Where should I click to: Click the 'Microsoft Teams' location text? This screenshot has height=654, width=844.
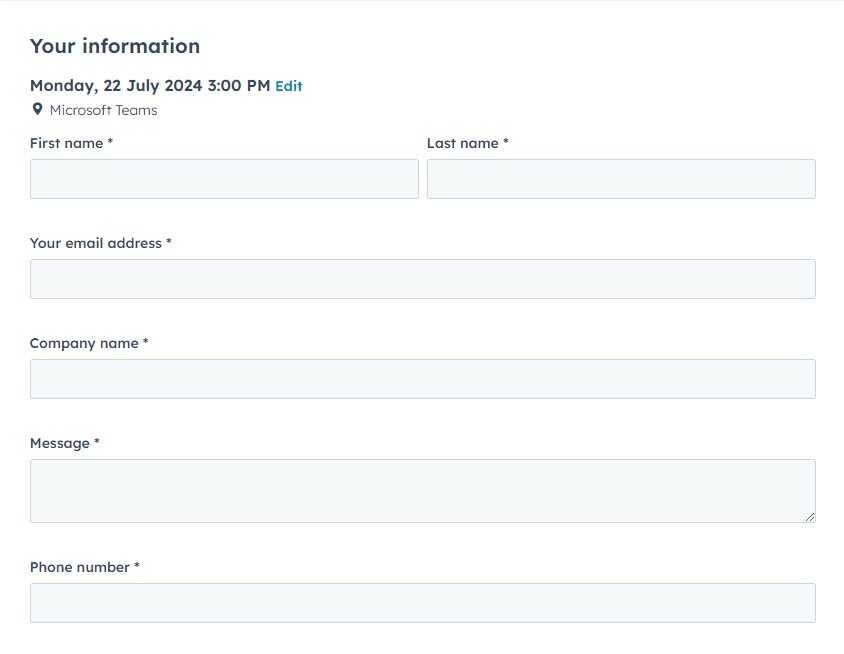[103, 110]
